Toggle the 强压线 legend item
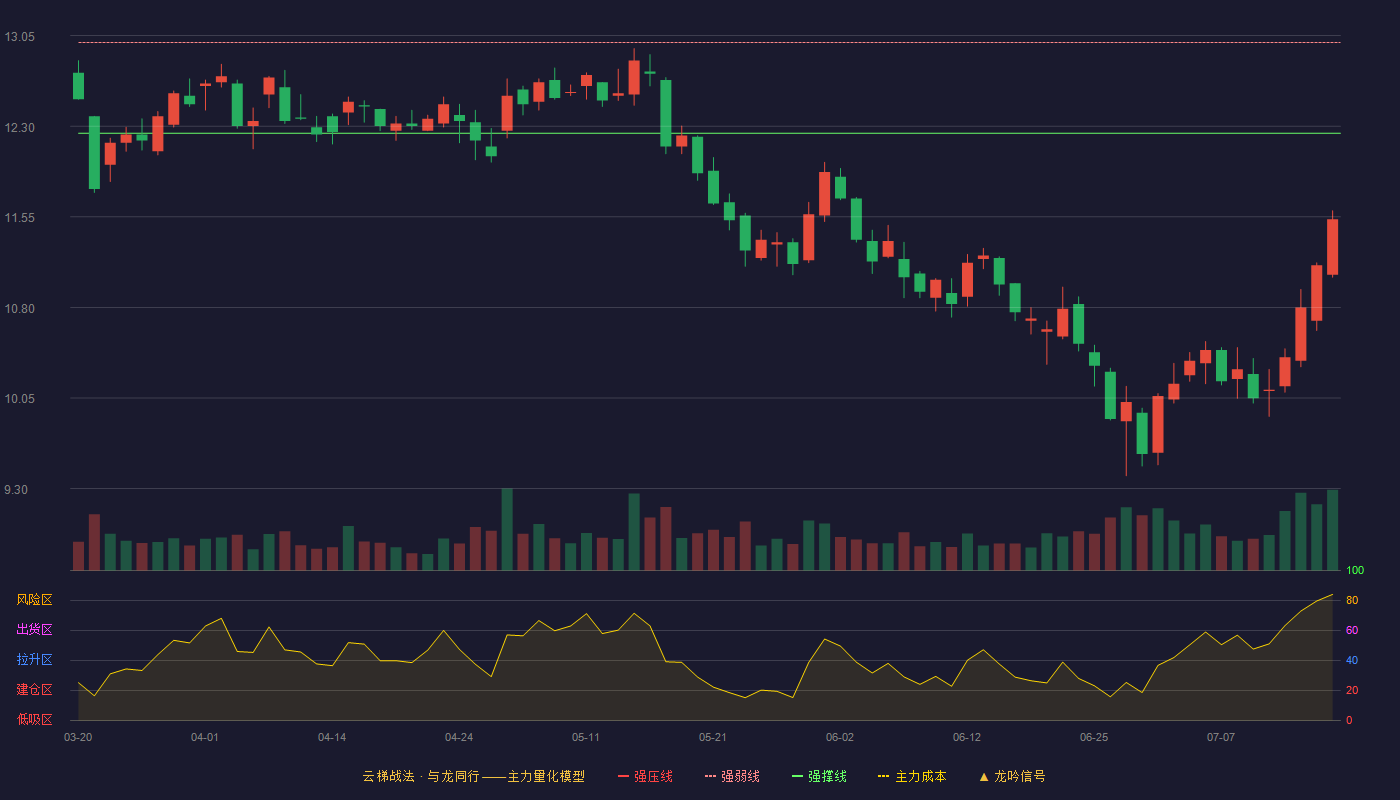Screen dimensions: 1400x800 point(645,776)
